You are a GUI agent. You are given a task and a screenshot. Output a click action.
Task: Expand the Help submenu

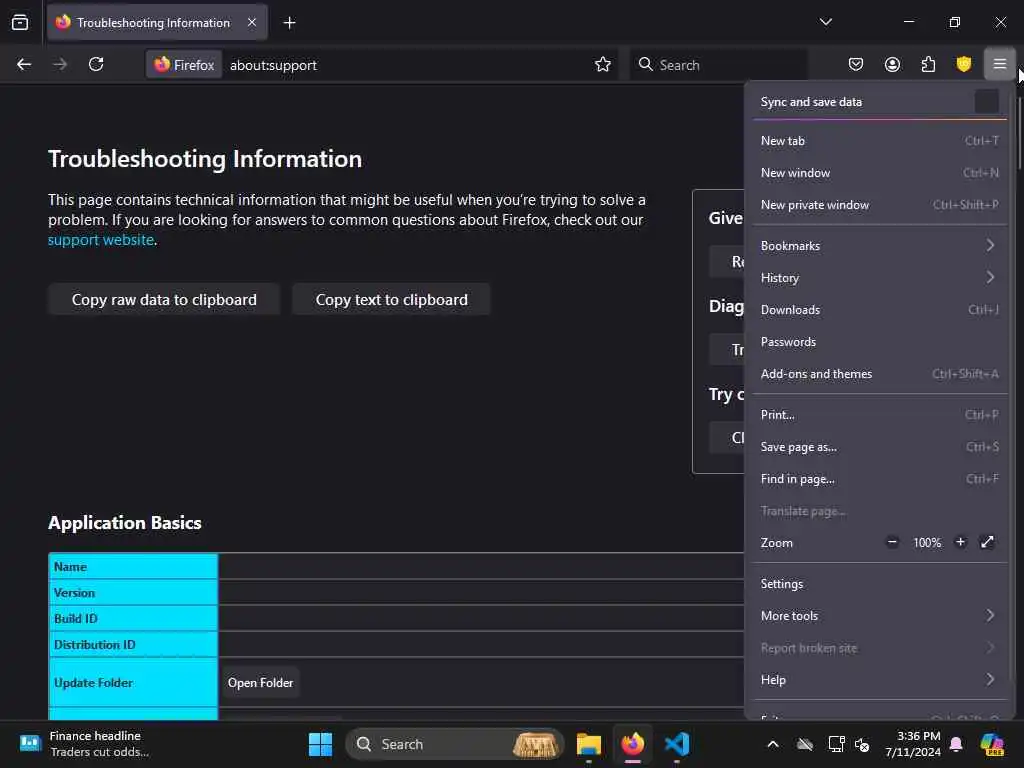point(879,680)
